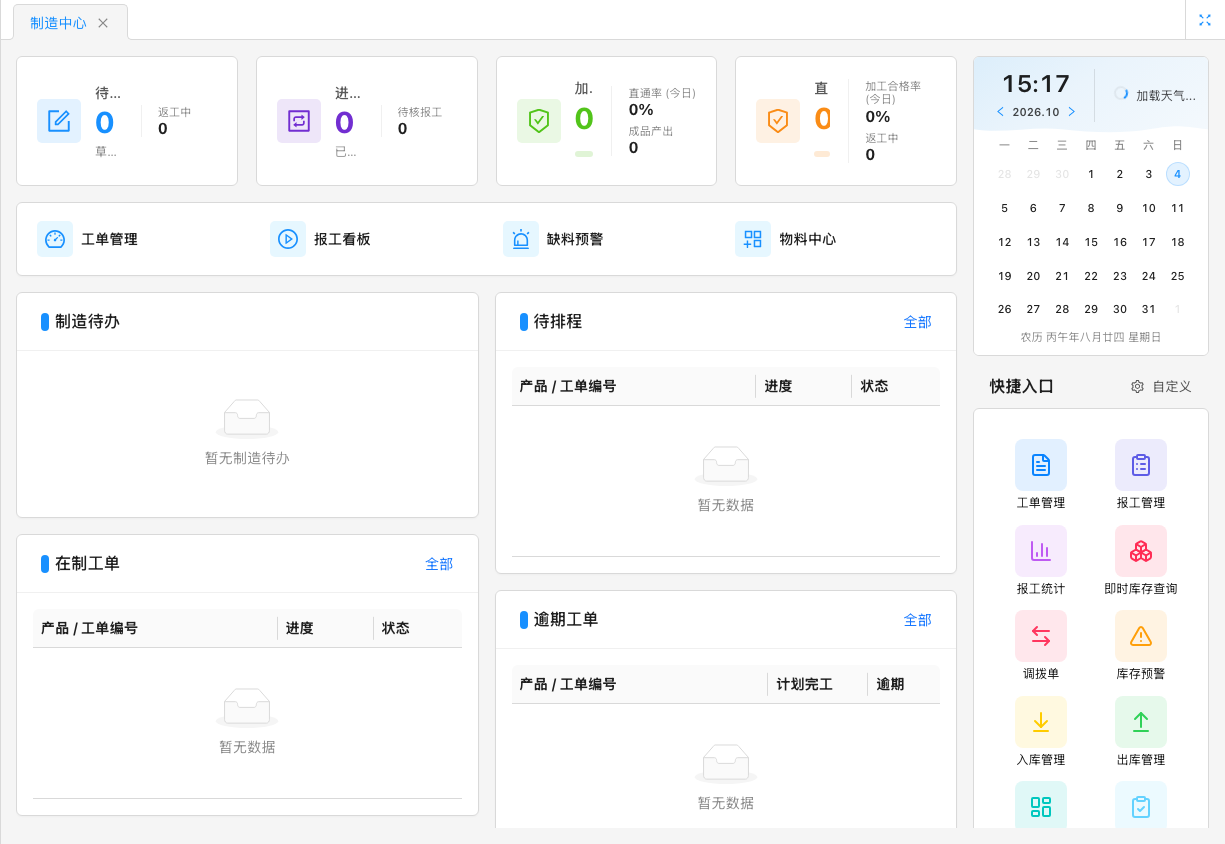Click the 暂无制造待办 empty placeholder
This screenshot has width=1225, height=844.
pos(247,435)
